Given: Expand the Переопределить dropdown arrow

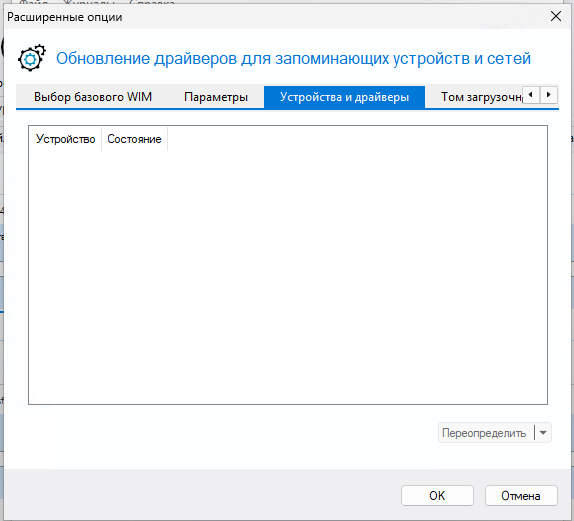Looking at the screenshot, I should (543, 433).
